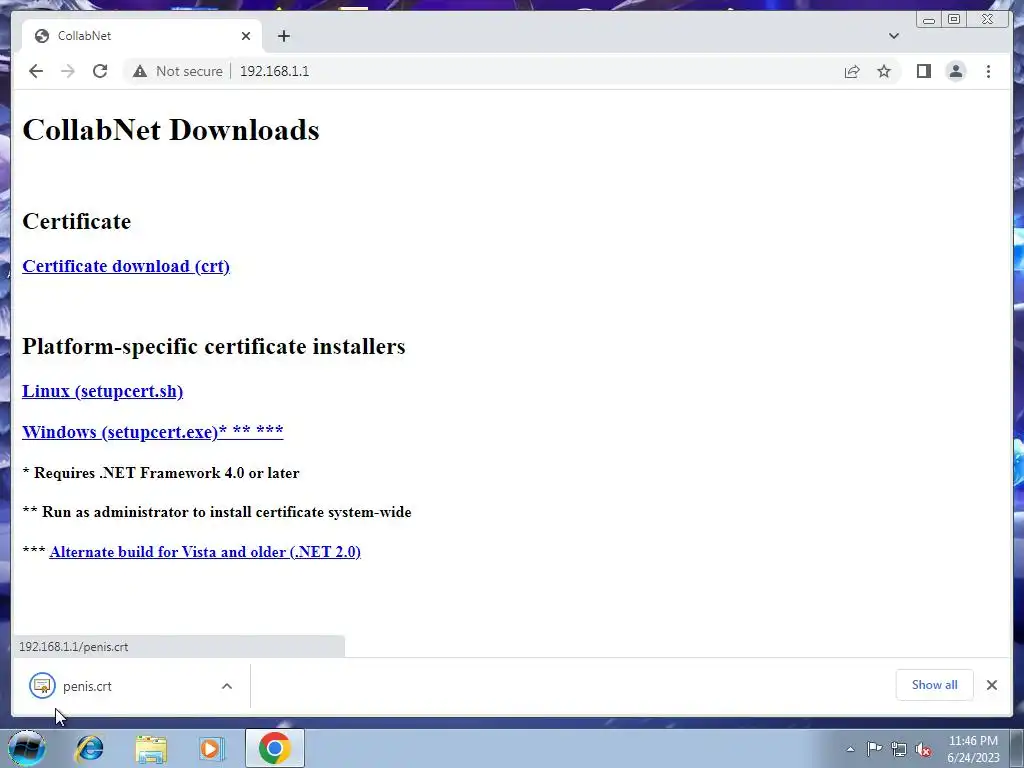The image size is (1024, 768).
Task: Share this page via share icon
Action: (x=852, y=71)
